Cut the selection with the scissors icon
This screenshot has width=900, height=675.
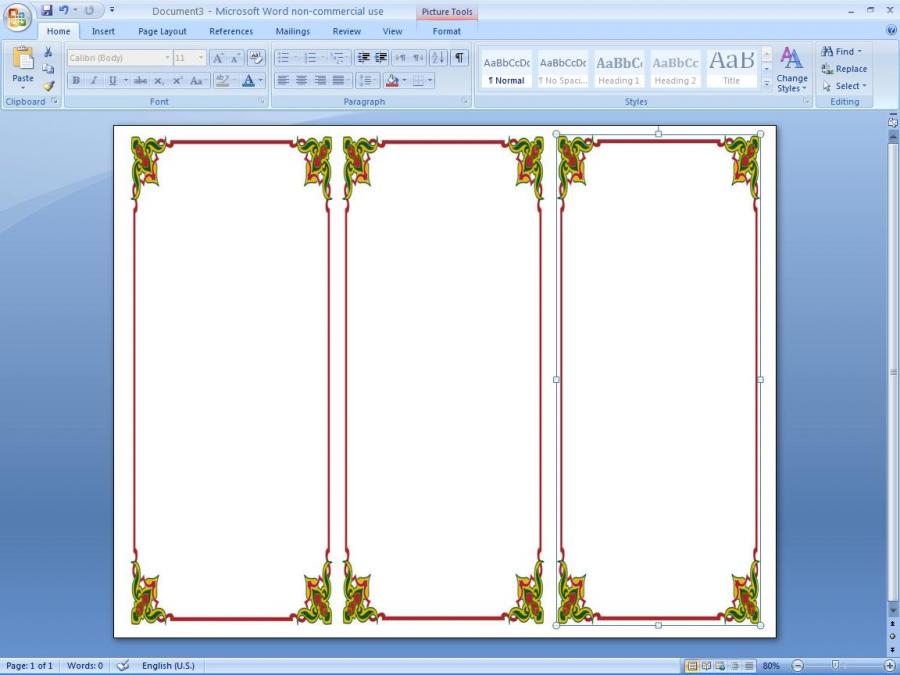[x=48, y=52]
